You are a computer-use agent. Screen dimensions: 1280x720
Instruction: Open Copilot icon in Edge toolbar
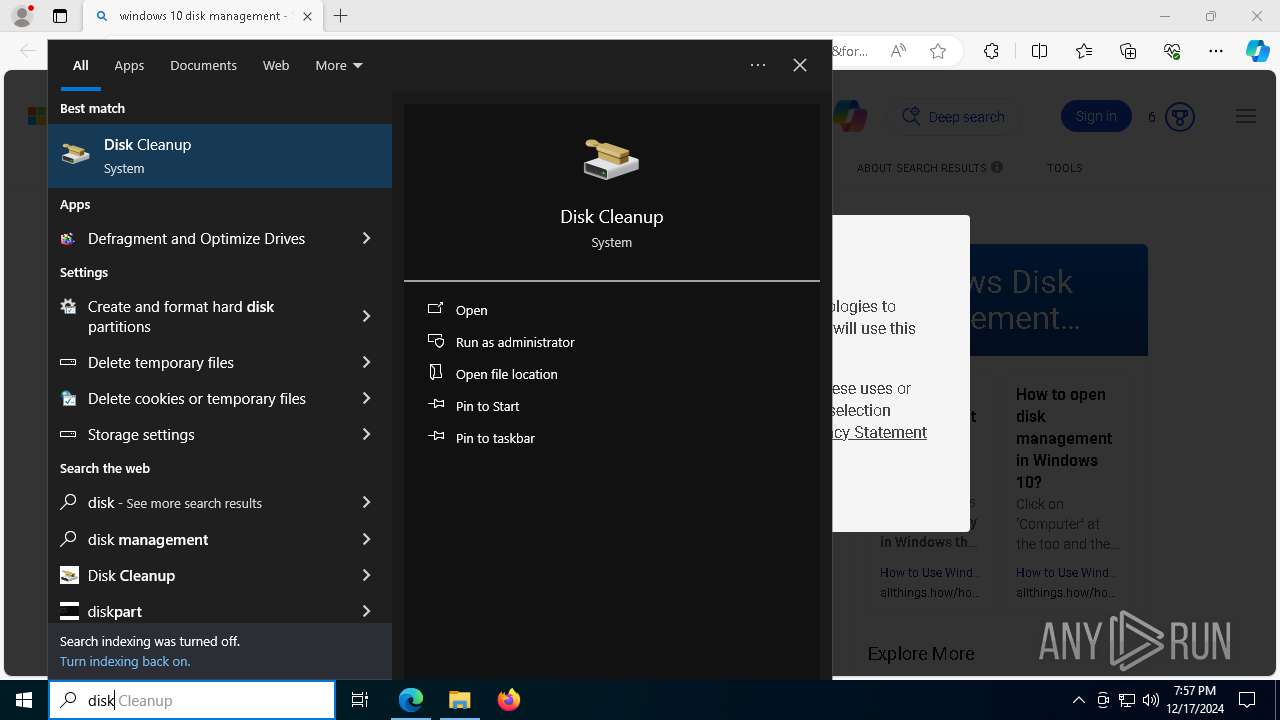tap(1257, 51)
